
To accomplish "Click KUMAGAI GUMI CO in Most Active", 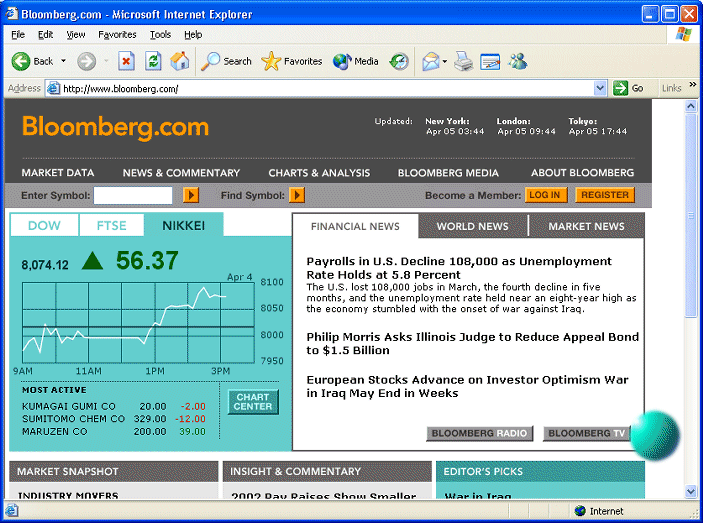I will (x=69, y=406).
